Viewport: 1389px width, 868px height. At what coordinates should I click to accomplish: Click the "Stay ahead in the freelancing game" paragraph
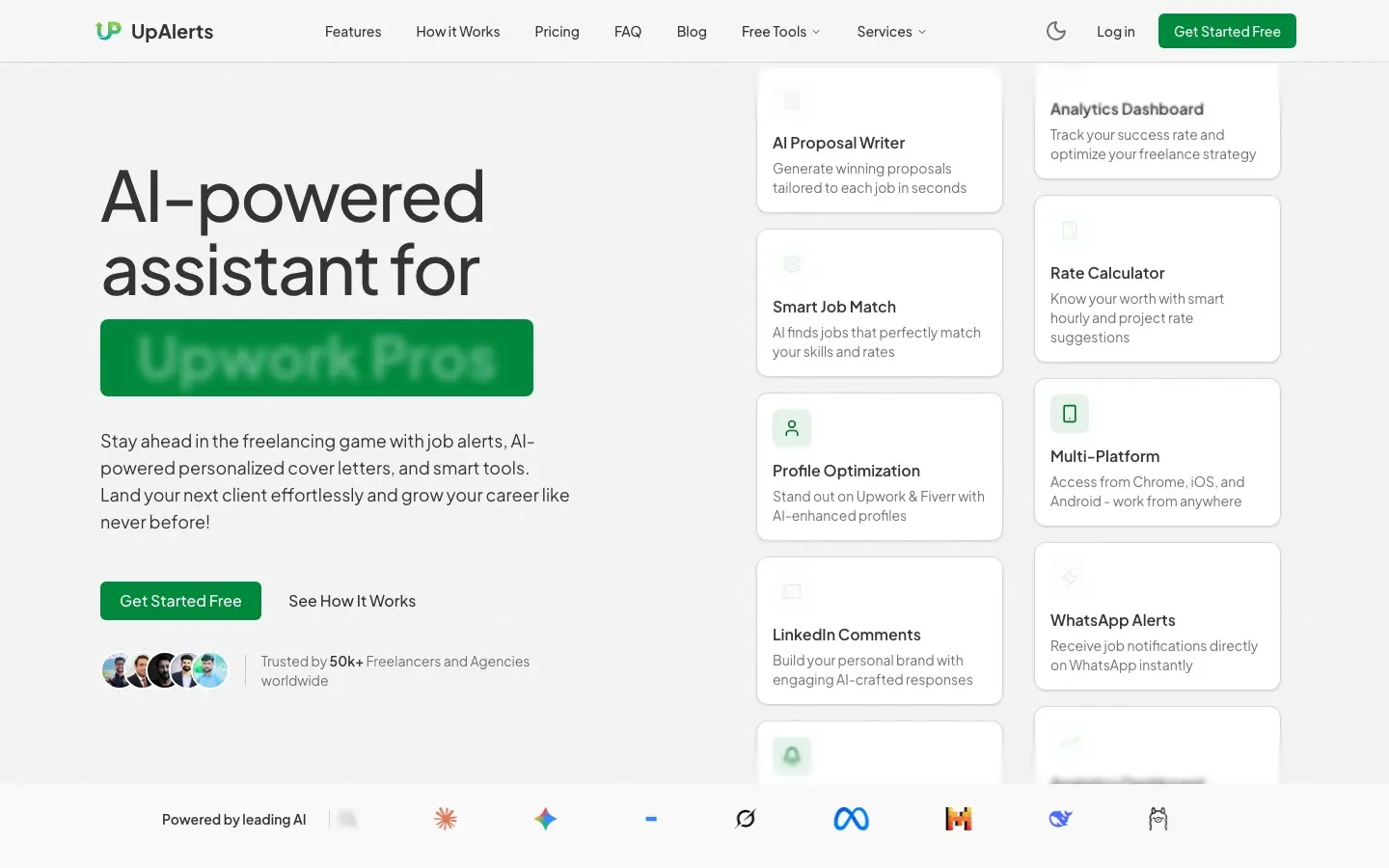coord(335,481)
